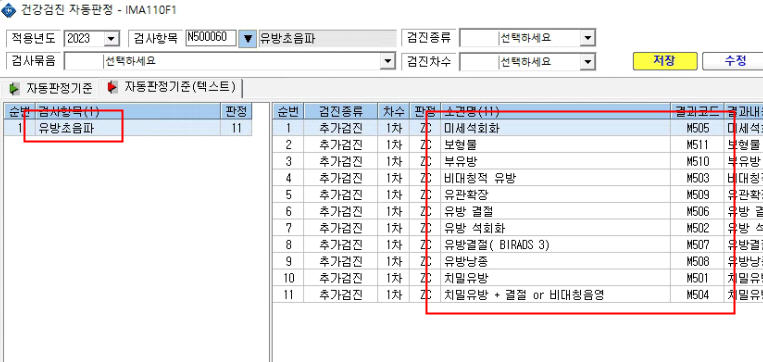Select the 미세석회화 row M505
The height and width of the screenshot is (362, 763).
518,128
